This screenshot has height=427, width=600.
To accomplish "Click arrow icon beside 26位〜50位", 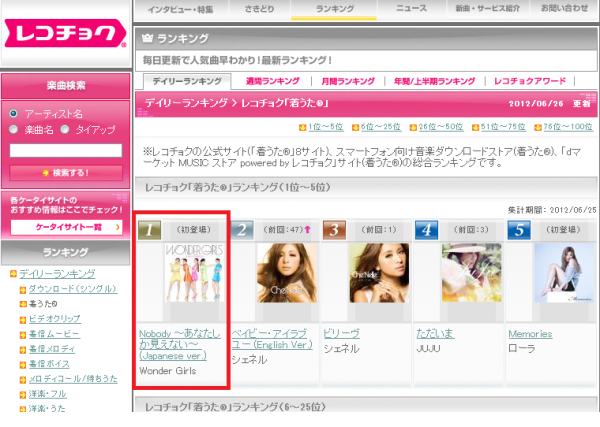I will tap(413, 127).
